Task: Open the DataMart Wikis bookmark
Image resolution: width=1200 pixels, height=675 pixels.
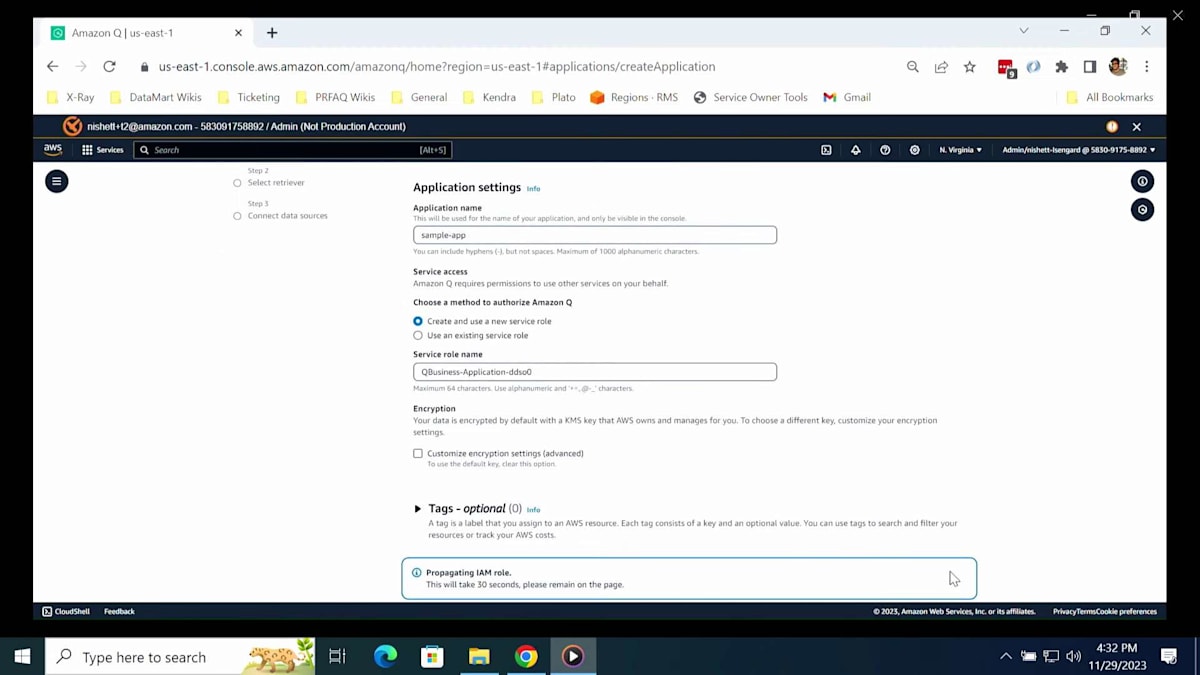Action: point(156,97)
